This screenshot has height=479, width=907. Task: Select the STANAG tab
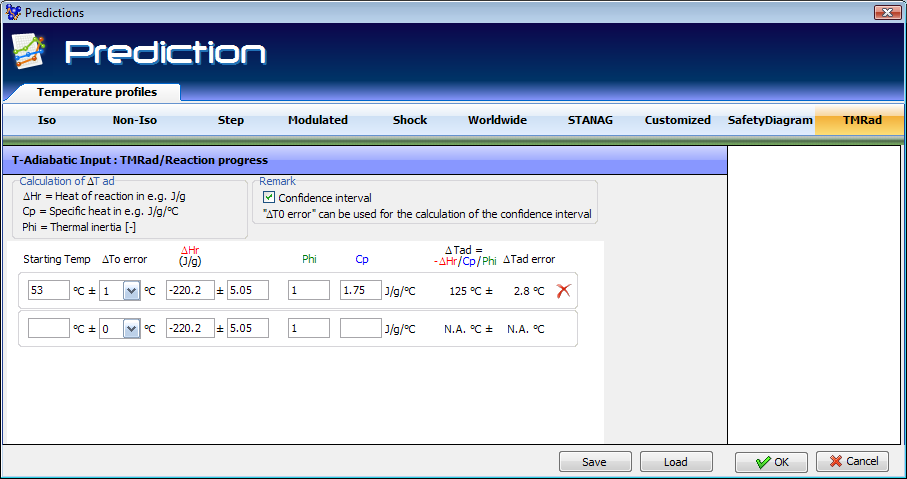pyautogui.click(x=591, y=120)
